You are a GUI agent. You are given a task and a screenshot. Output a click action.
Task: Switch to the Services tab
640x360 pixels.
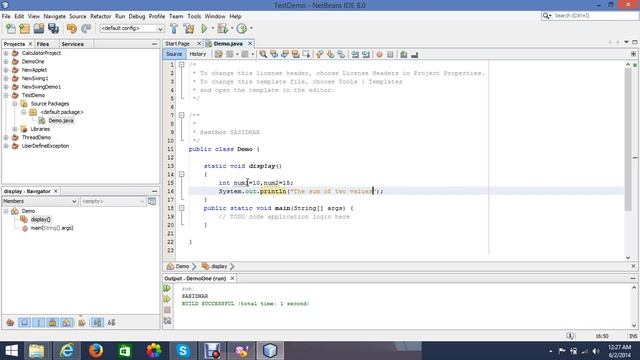point(72,44)
